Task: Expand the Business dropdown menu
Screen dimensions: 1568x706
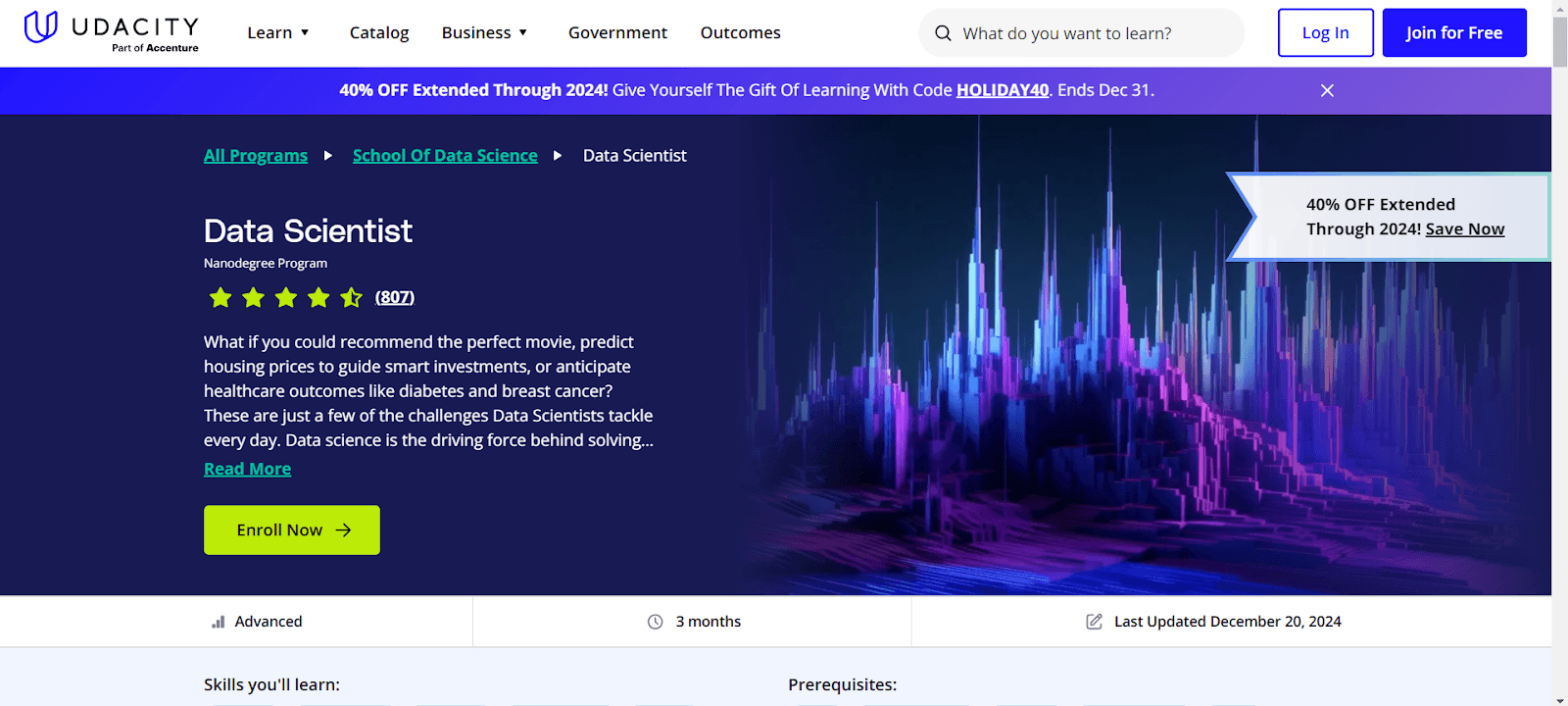Action: click(x=485, y=33)
